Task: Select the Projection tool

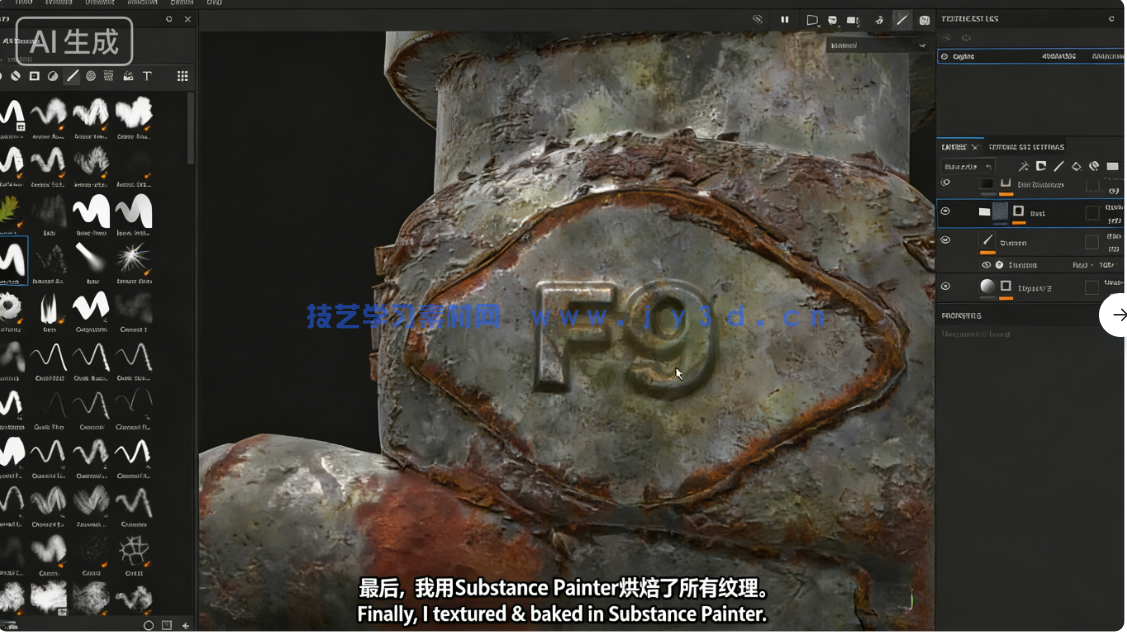Action: (x=33, y=75)
